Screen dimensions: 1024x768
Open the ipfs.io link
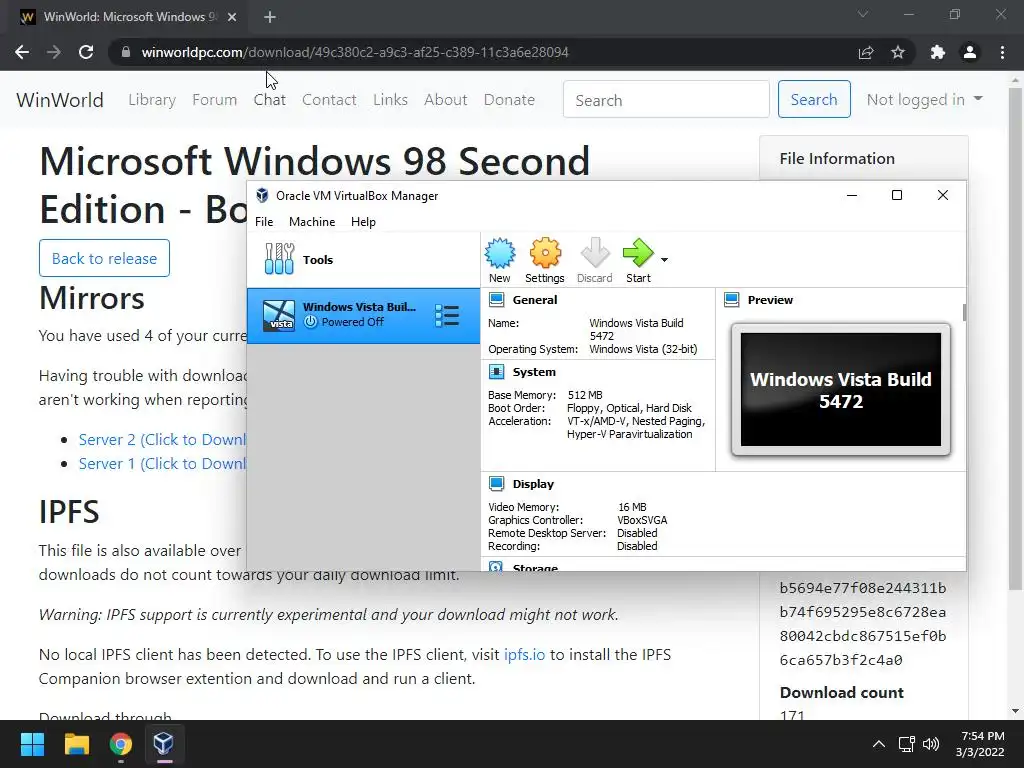pos(524,655)
